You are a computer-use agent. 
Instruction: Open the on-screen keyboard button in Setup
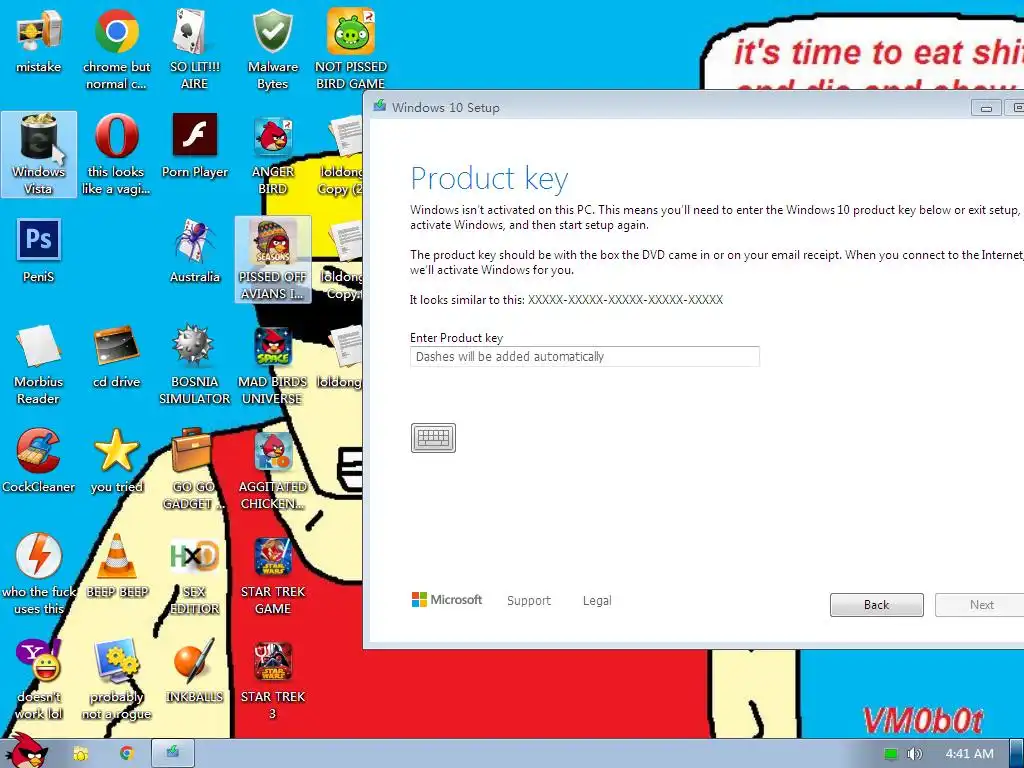[433, 438]
